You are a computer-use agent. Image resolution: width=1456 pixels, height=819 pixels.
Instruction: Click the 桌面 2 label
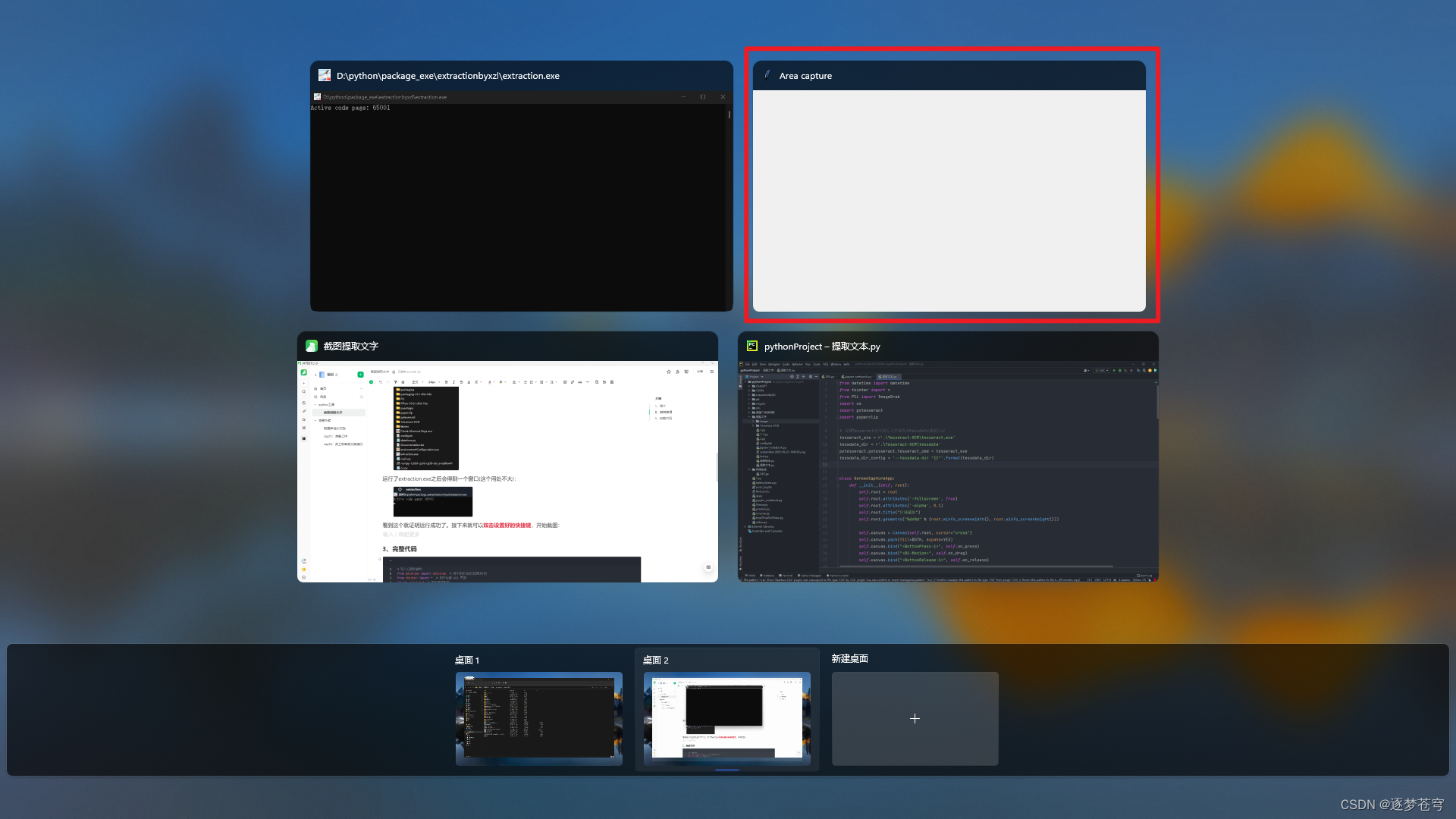(655, 660)
